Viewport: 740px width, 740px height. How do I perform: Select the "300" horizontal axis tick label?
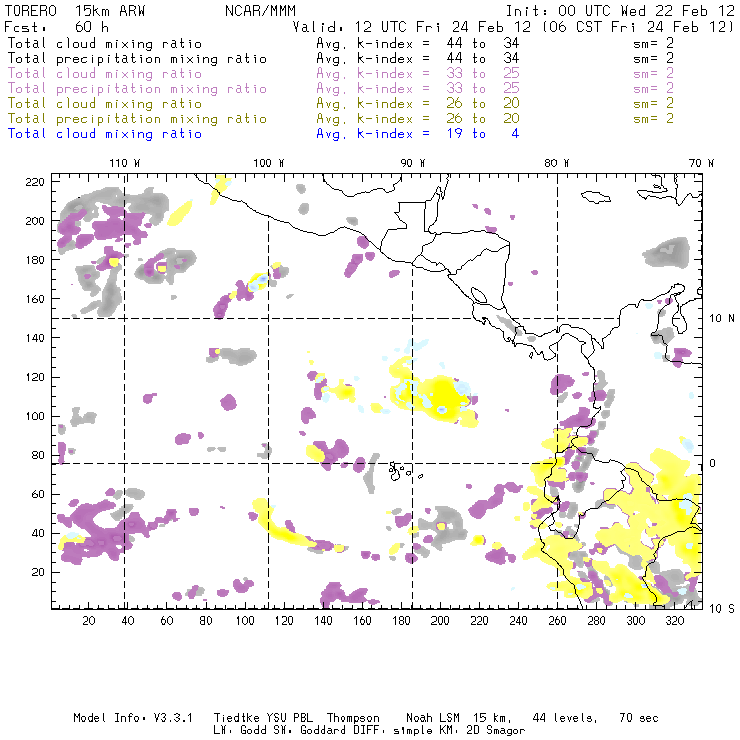[636, 621]
